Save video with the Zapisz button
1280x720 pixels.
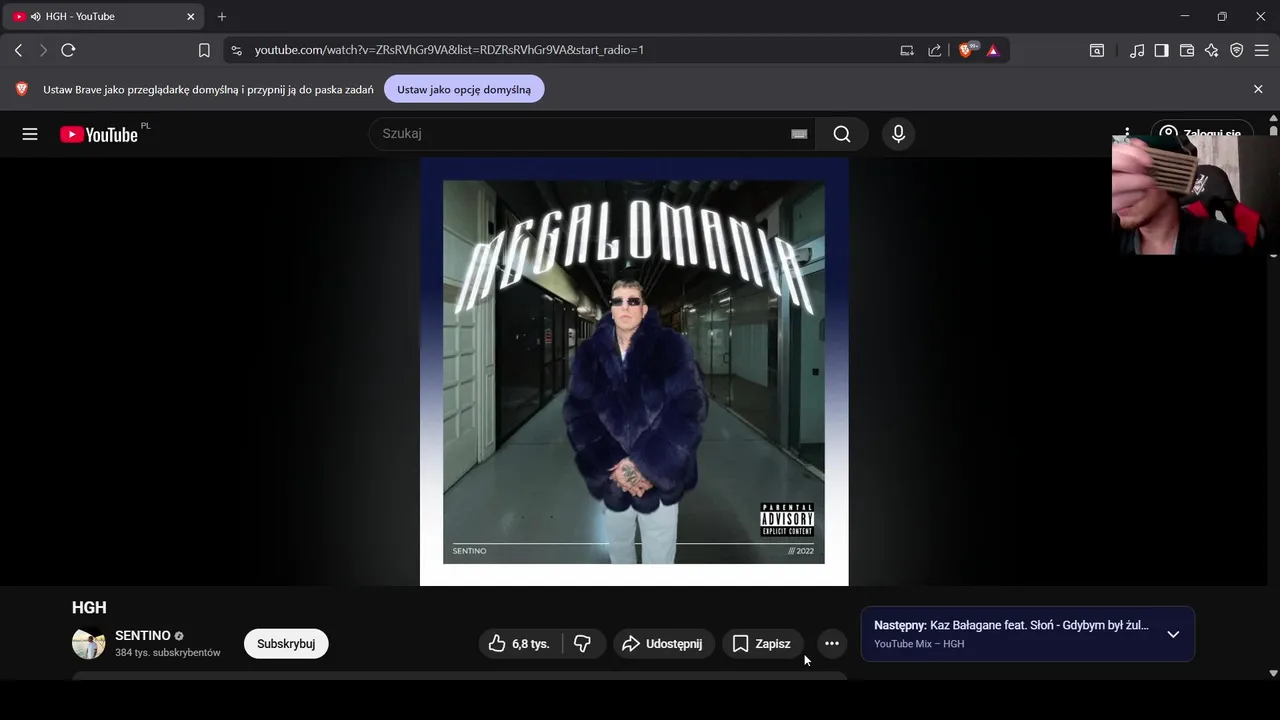coord(762,644)
